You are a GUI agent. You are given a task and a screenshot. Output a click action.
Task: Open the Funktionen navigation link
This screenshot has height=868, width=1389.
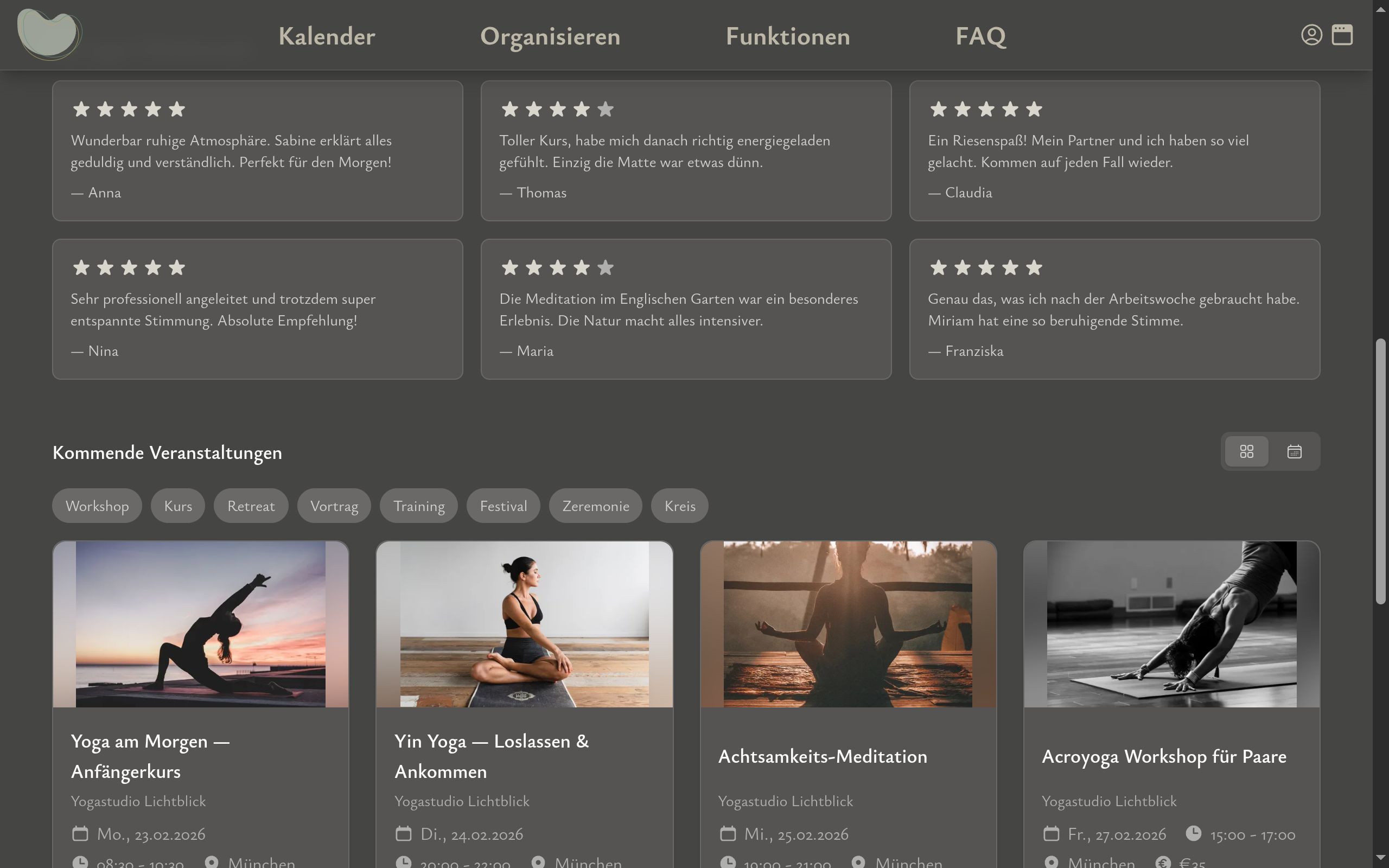(x=787, y=36)
